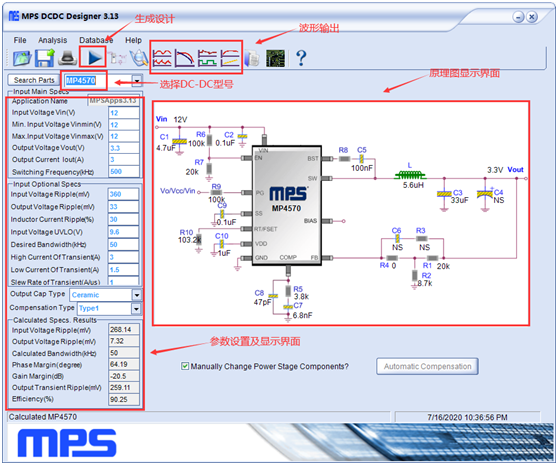Click Output Transient Ripple value 259.11
This screenshot has width=558, height=465.
[124, 387]
